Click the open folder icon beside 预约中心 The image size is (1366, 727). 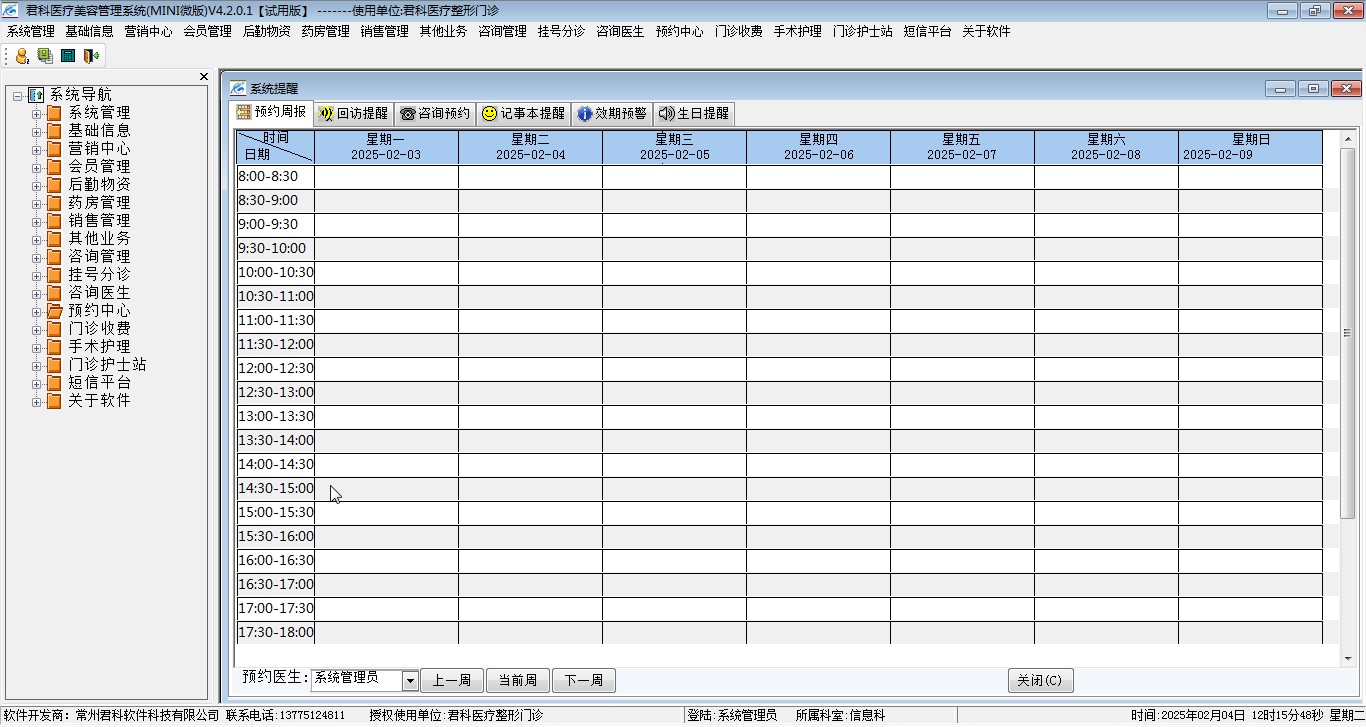tap(54, 311)
